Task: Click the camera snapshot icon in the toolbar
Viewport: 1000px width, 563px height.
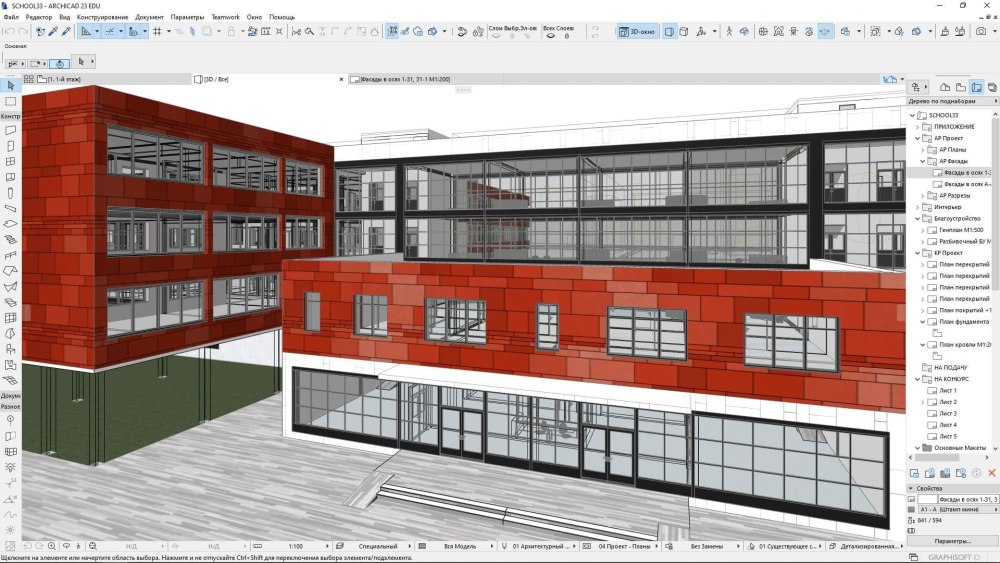Action: pos(981,31)
